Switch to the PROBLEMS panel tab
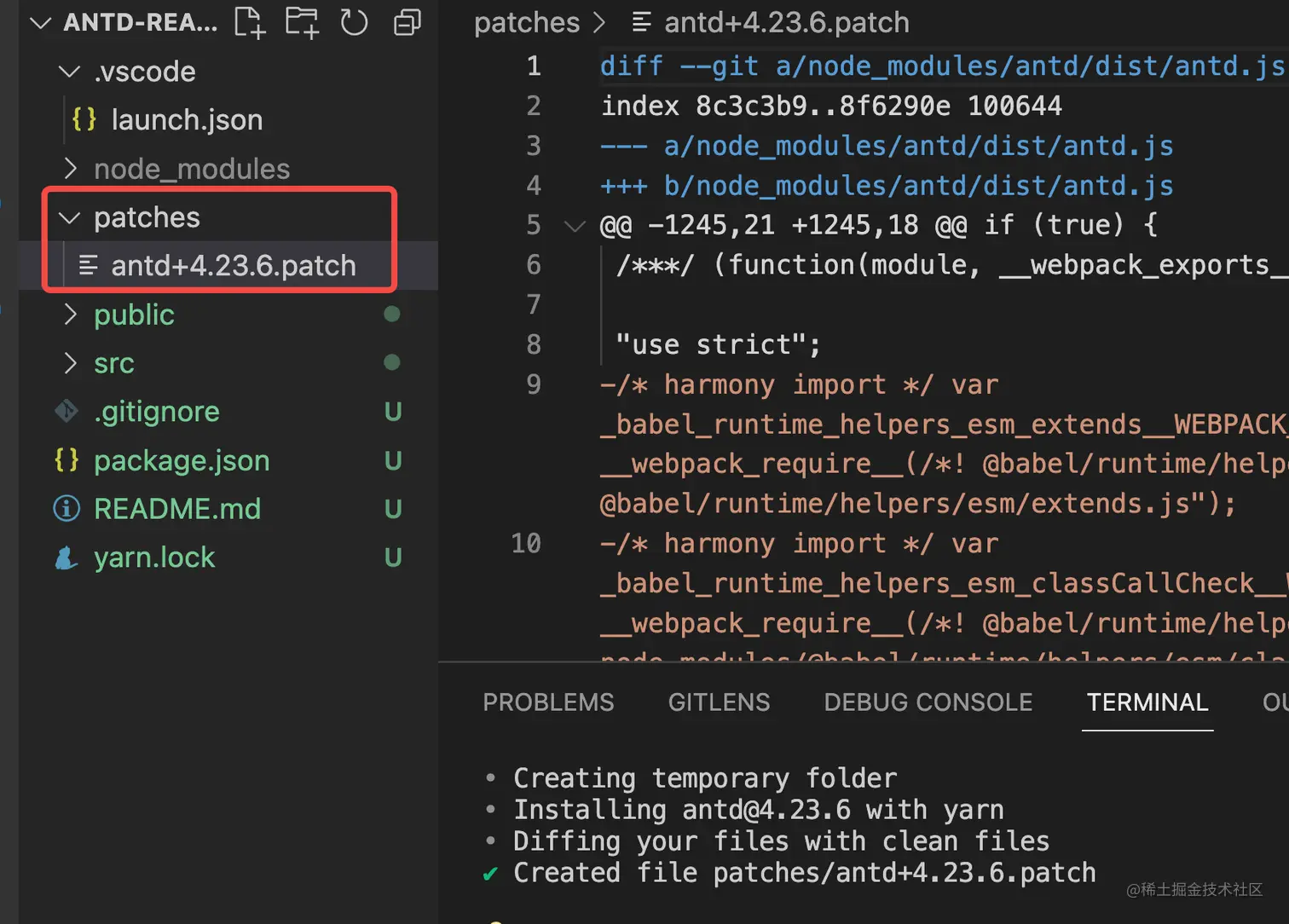 tap(548, 702)
